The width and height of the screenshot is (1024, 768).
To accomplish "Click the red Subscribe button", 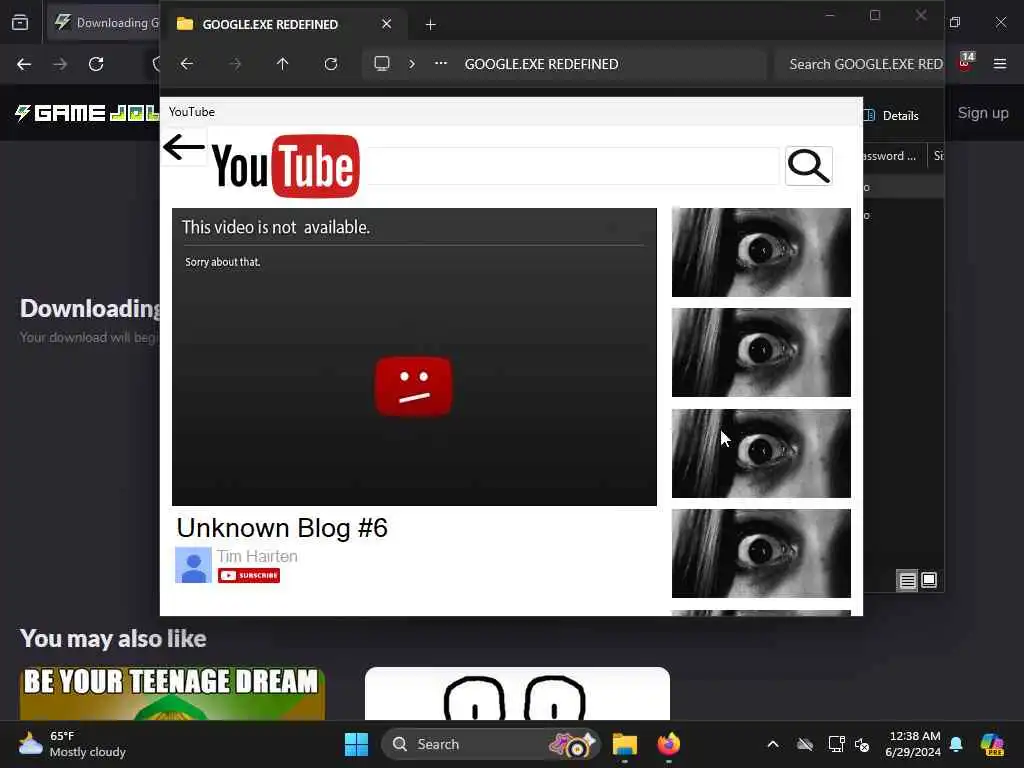I will tap(249, 575).
